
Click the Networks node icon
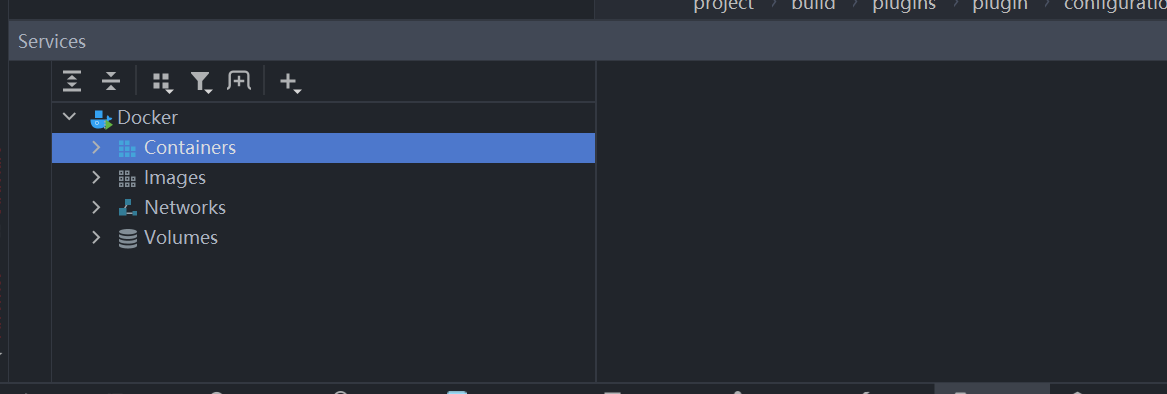click(x=128, y=208)
